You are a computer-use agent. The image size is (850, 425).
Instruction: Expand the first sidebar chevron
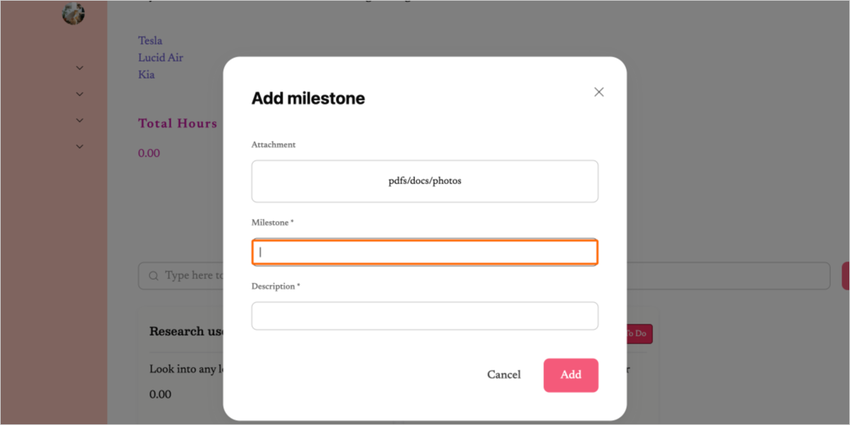click(80, 68)
